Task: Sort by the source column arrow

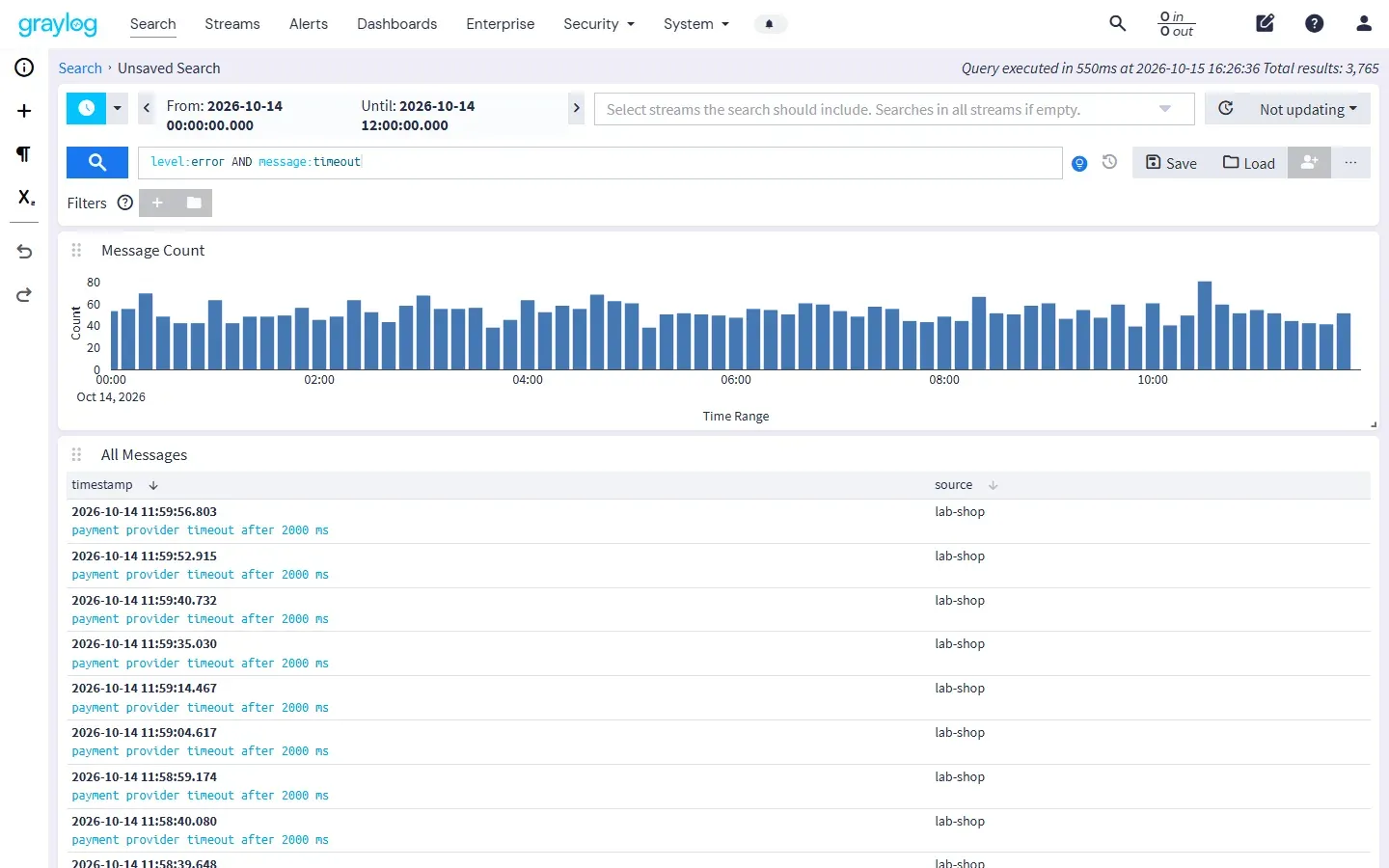Action: coord(993,485)
